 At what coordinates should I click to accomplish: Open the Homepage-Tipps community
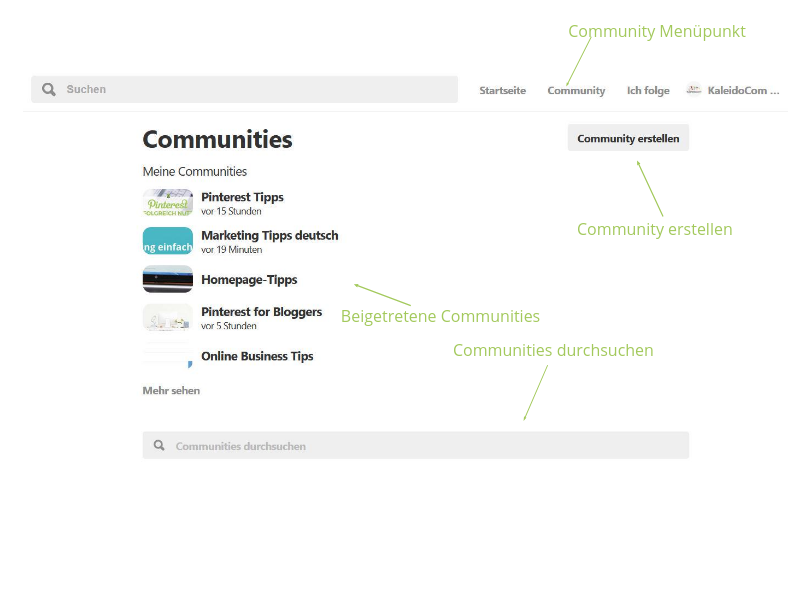[x=248, y=279]
